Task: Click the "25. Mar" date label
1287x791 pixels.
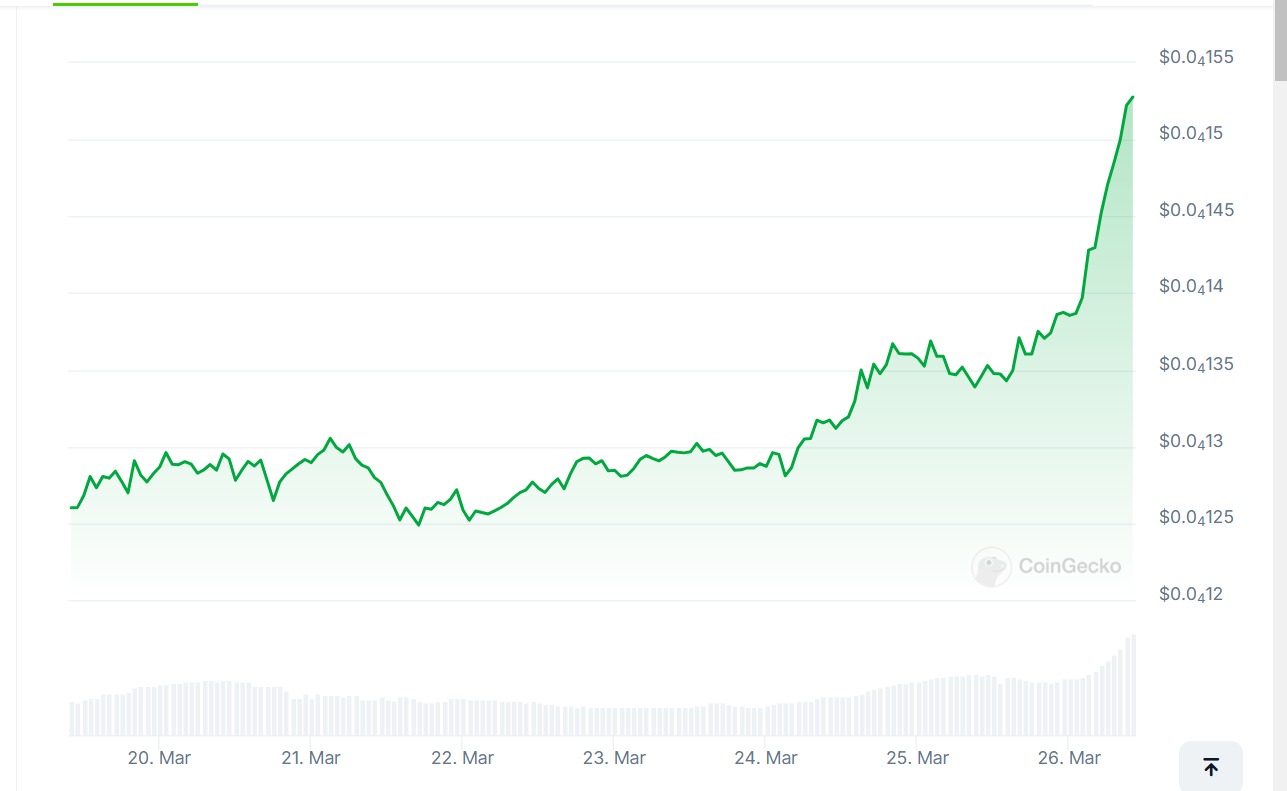Action: point(918,758)
